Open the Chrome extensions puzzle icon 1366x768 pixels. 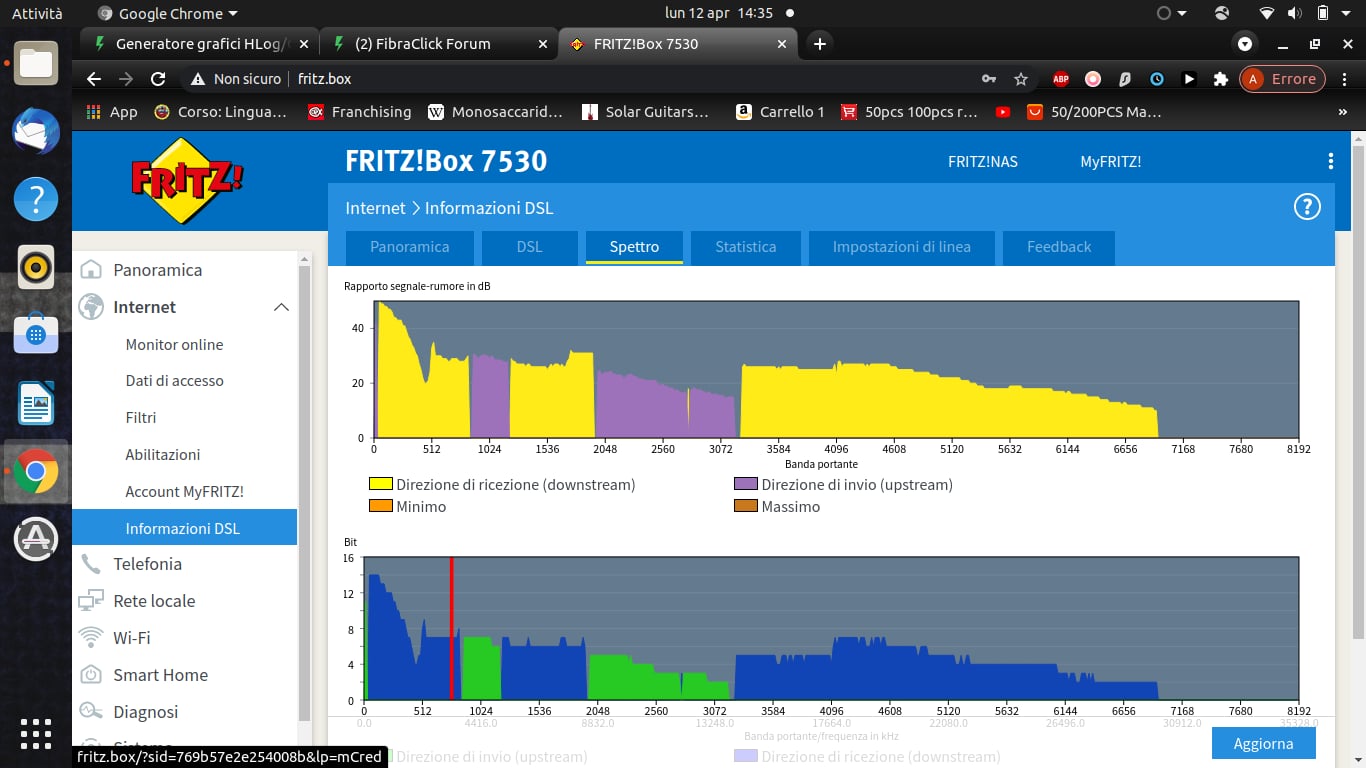(x=1220, y=79)
